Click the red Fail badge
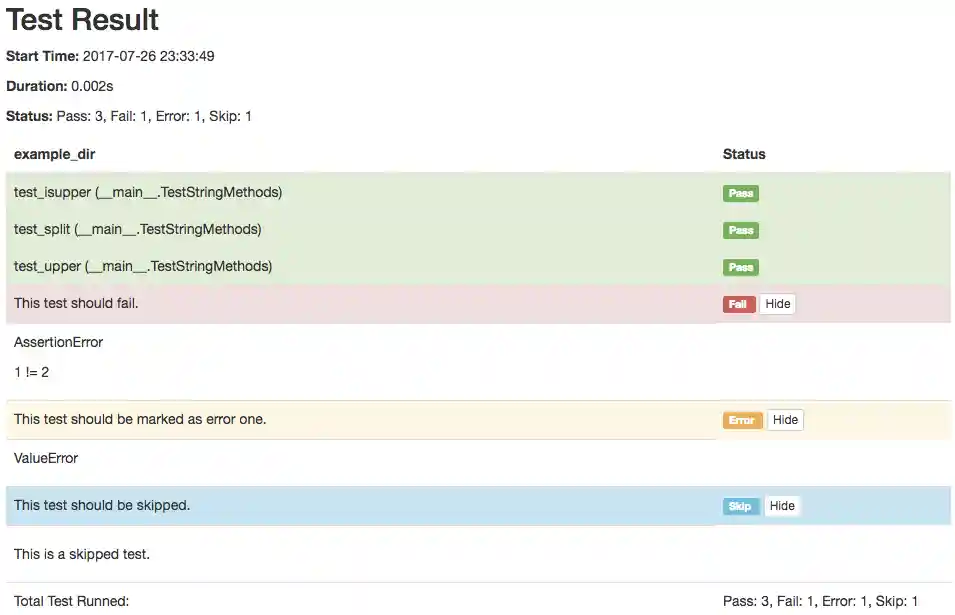The height and width of the screenshot is (615, 955). point(739,304)
